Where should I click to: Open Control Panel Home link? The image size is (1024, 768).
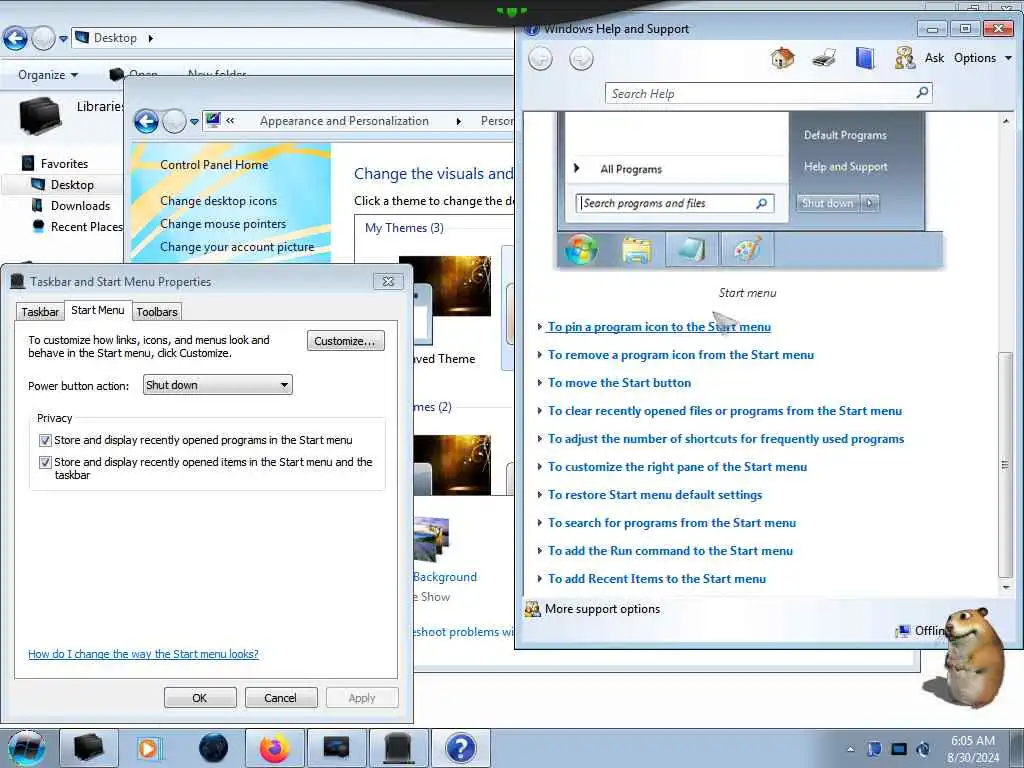214,165
